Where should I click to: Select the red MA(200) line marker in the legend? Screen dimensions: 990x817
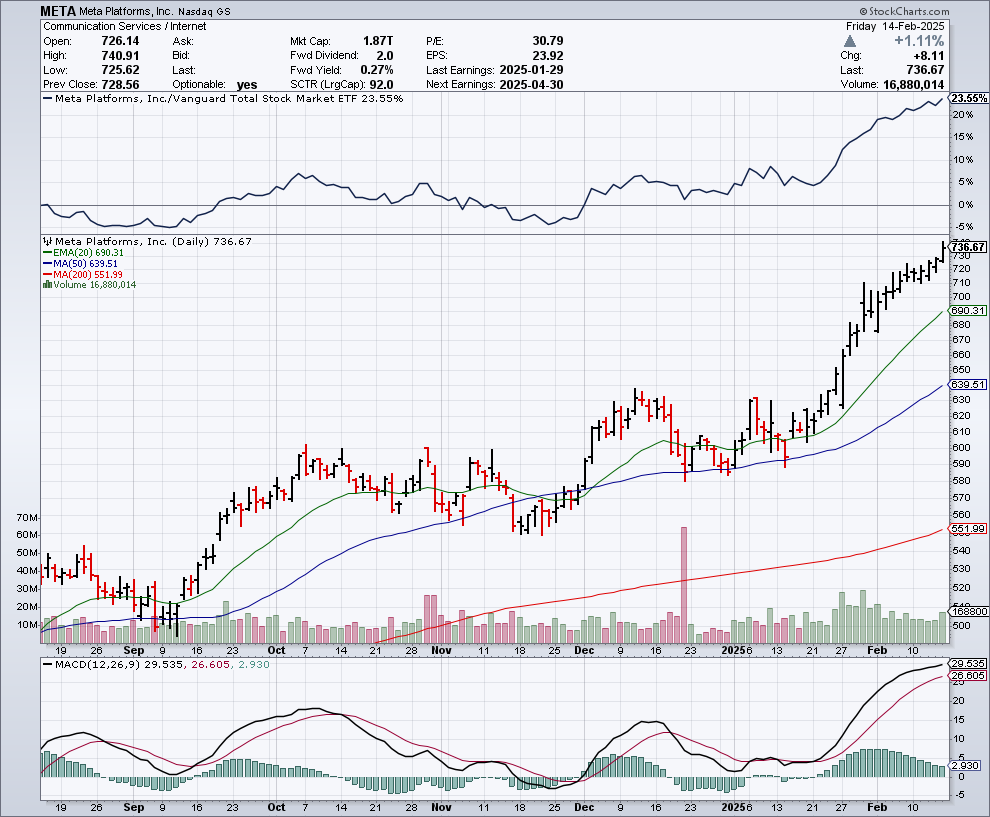[x=47, y=274]
